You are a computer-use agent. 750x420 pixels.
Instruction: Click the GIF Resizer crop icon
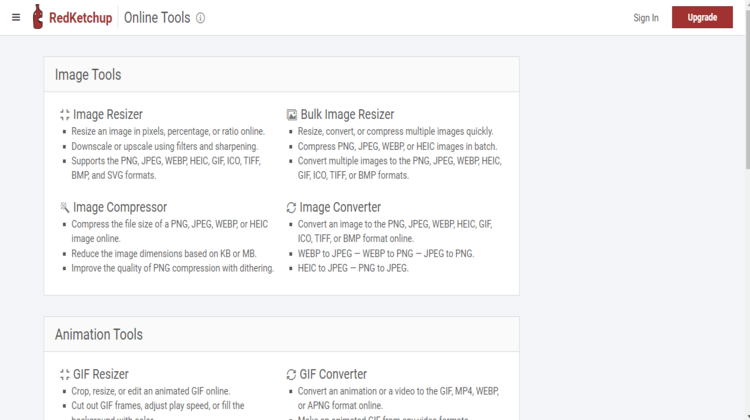(x=65, y=375)
